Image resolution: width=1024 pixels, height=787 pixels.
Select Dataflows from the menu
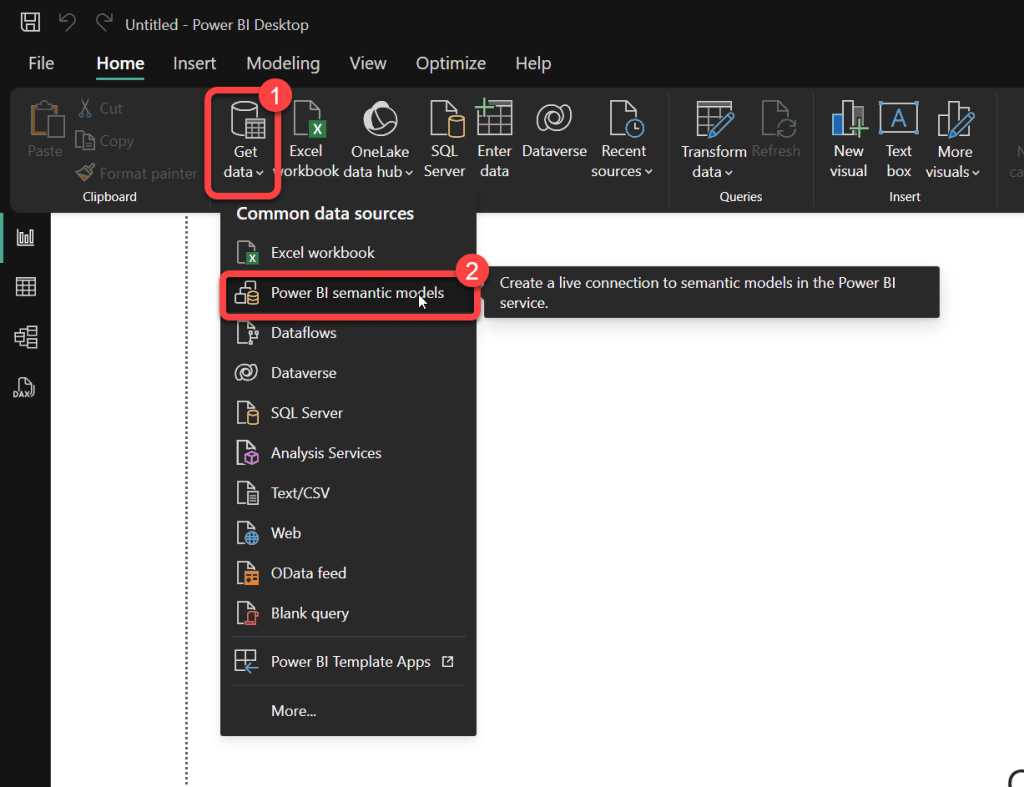tap(348, 333)
